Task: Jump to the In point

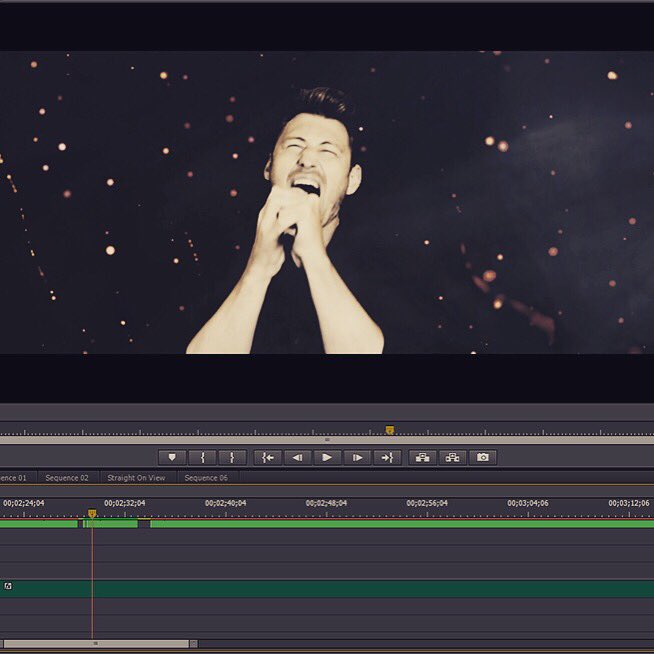Action: (268, 458)
